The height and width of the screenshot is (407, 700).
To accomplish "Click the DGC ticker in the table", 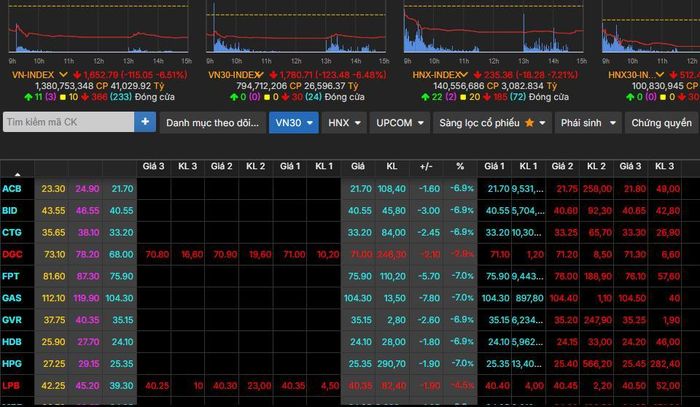I will pos(13,254).
